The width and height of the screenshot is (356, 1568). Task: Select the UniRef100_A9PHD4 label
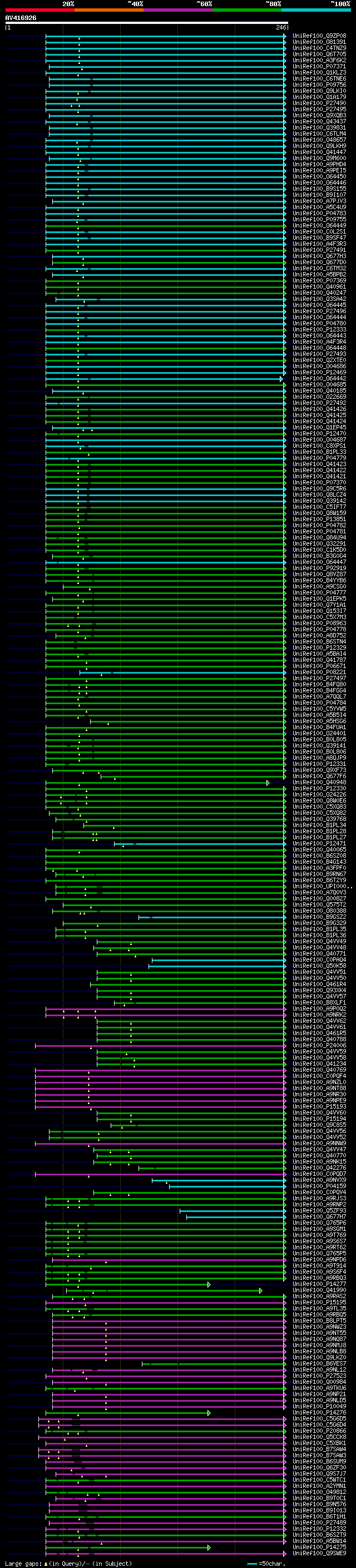[319, 164]
